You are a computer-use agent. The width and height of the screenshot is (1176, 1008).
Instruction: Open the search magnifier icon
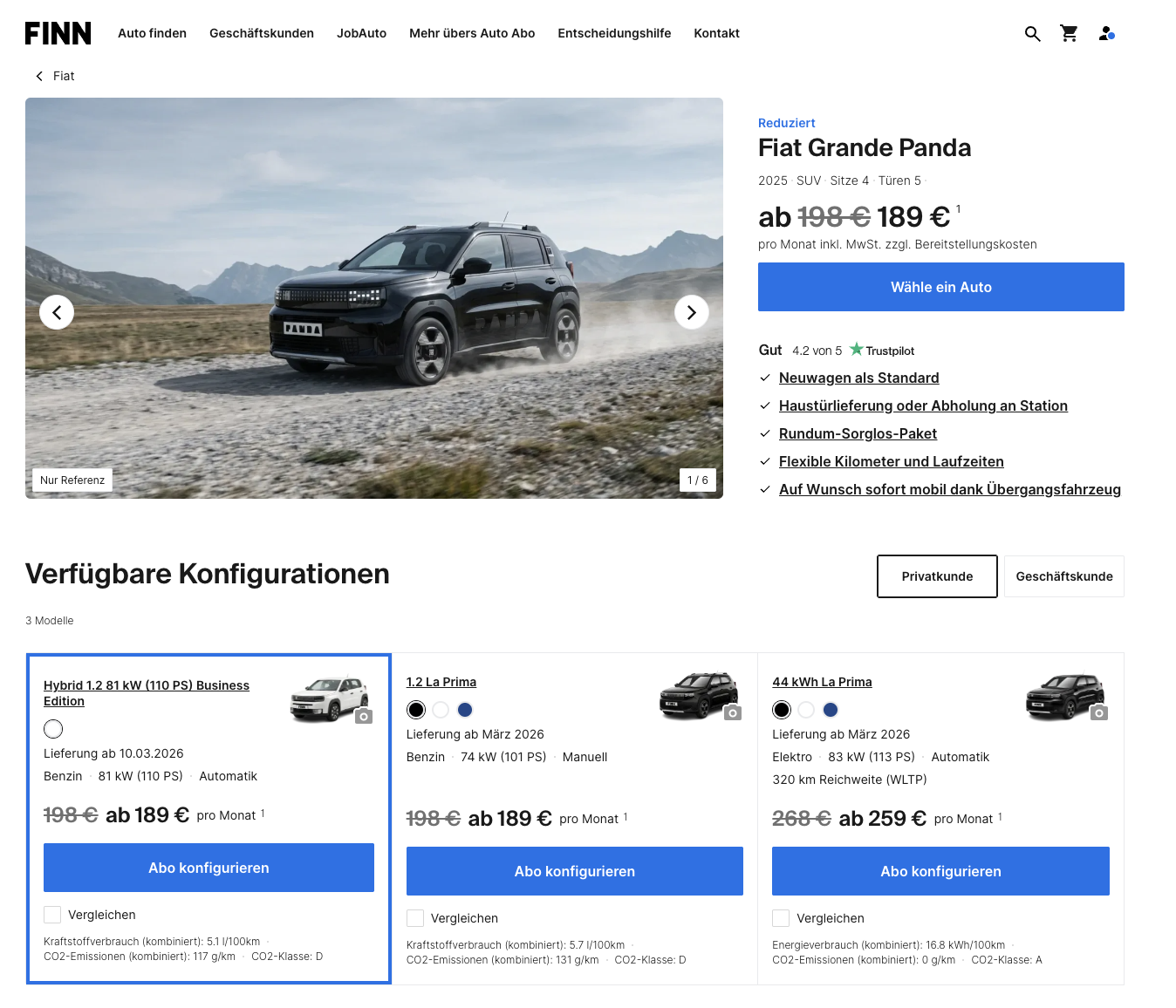click(1032, 34)
